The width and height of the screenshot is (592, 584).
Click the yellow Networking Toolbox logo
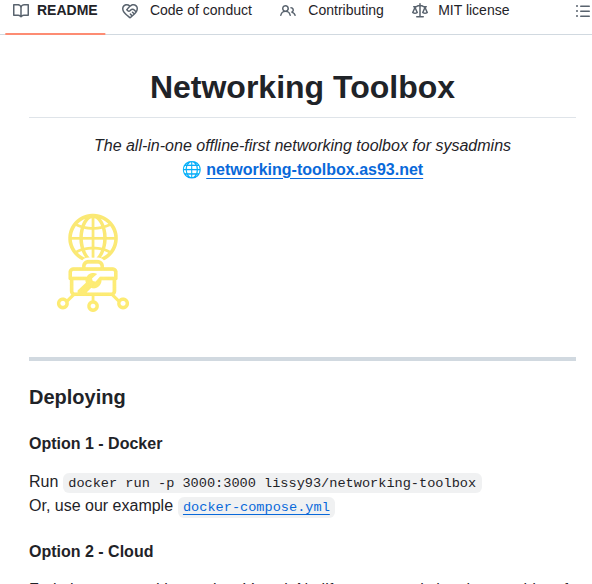93,263
